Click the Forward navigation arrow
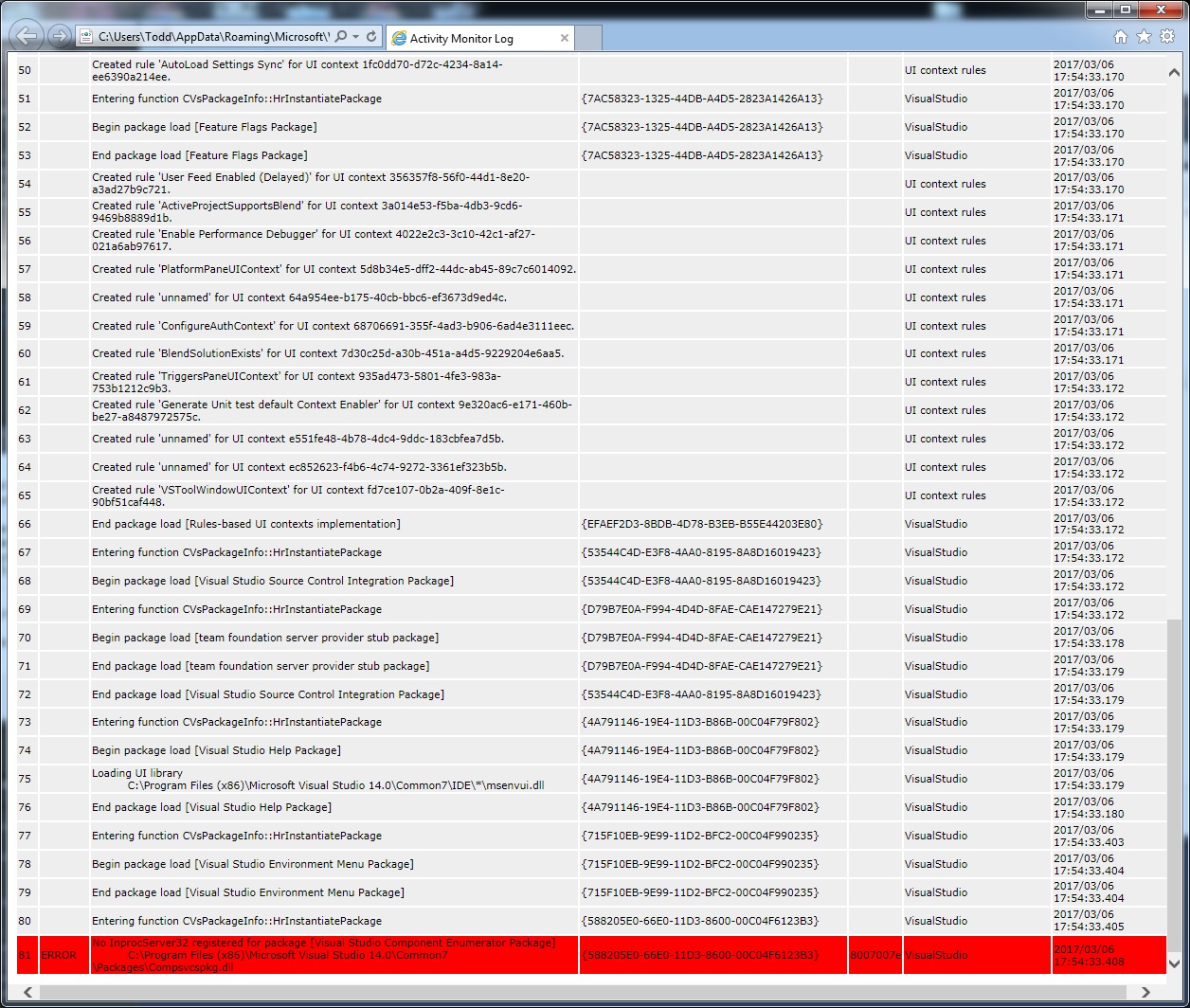The height and width of the screenshot is (1008, 1190). click(58, 35)
